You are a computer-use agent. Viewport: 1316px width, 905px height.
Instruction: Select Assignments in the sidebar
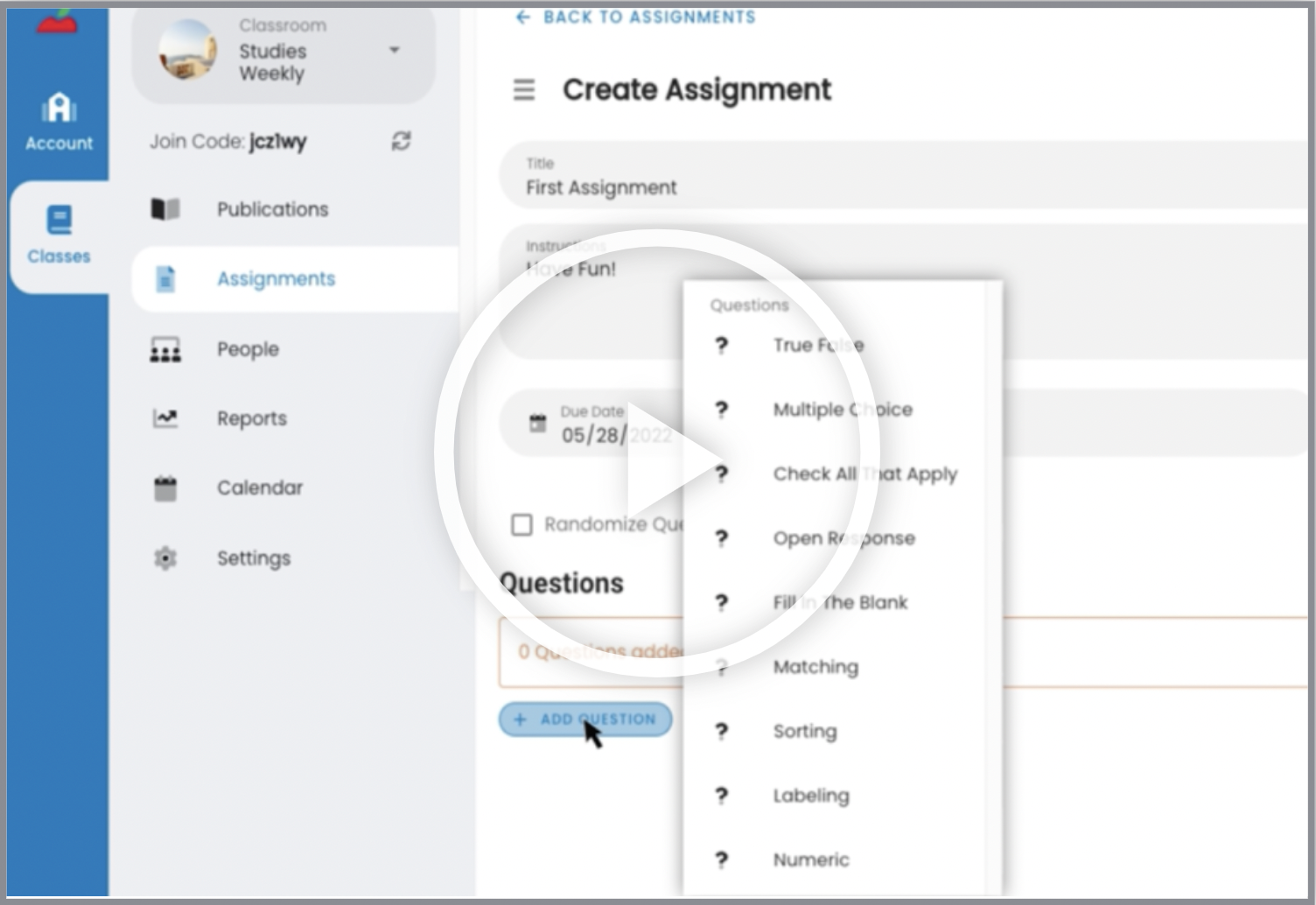[276, 279]
